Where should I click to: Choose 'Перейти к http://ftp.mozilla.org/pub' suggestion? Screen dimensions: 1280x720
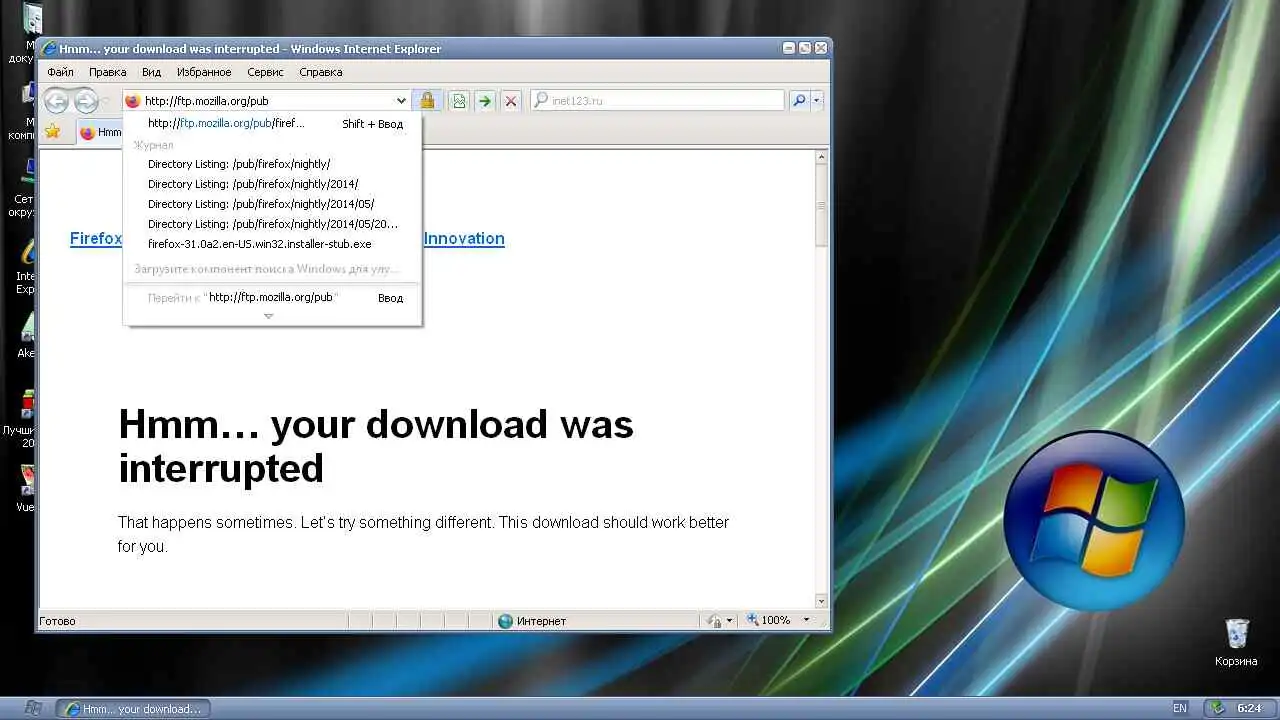coord(272,298)
